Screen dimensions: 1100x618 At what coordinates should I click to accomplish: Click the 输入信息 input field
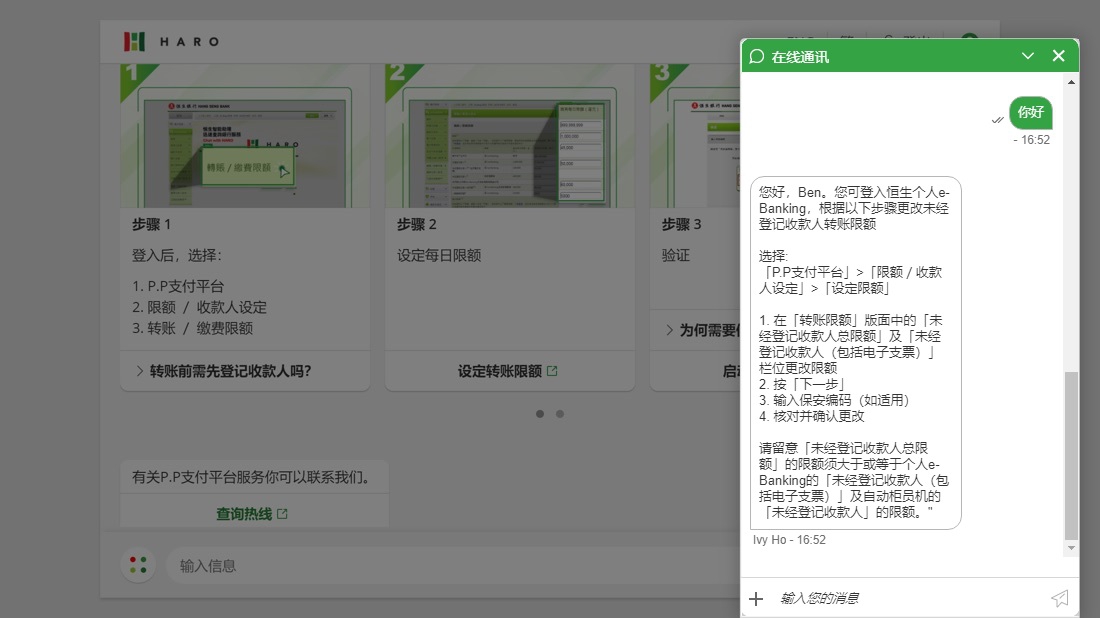click(452, 566)
